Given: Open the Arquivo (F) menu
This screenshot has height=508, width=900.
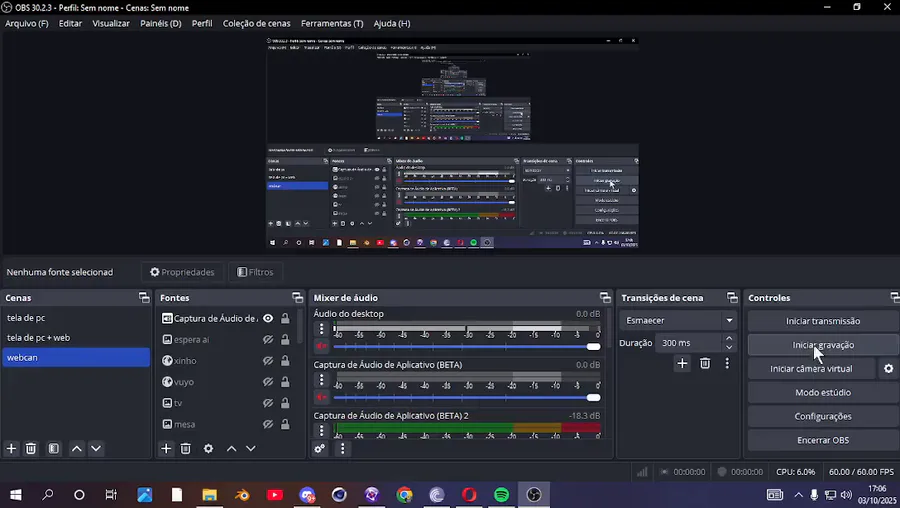Looking at the screenshot, I should tap(26, 24).
